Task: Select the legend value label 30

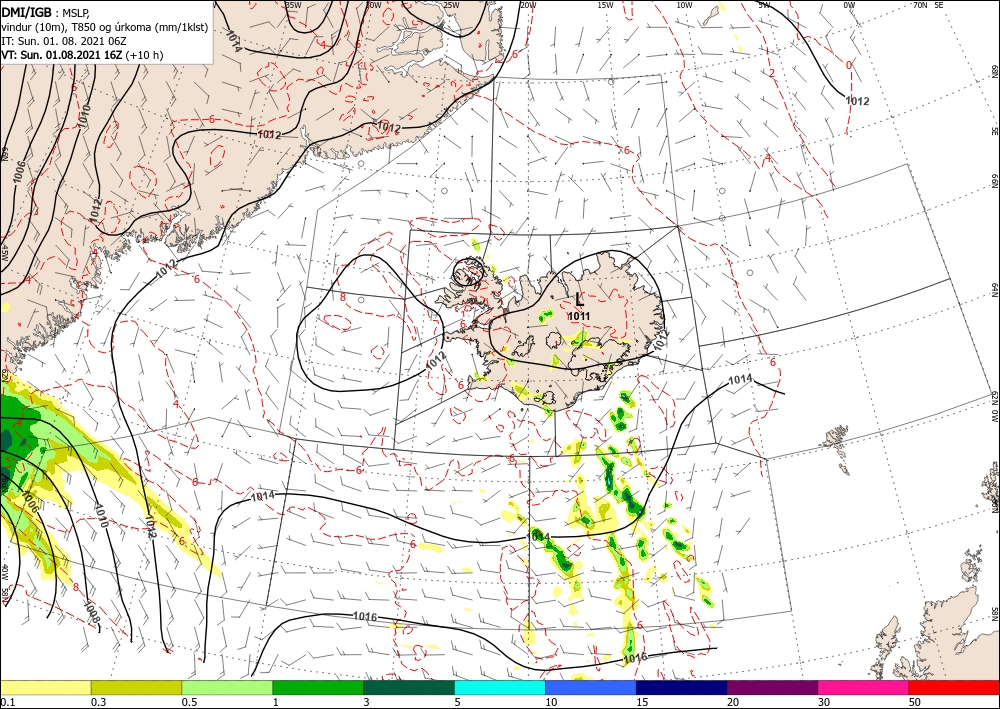Action: click(x=824, y=702)
